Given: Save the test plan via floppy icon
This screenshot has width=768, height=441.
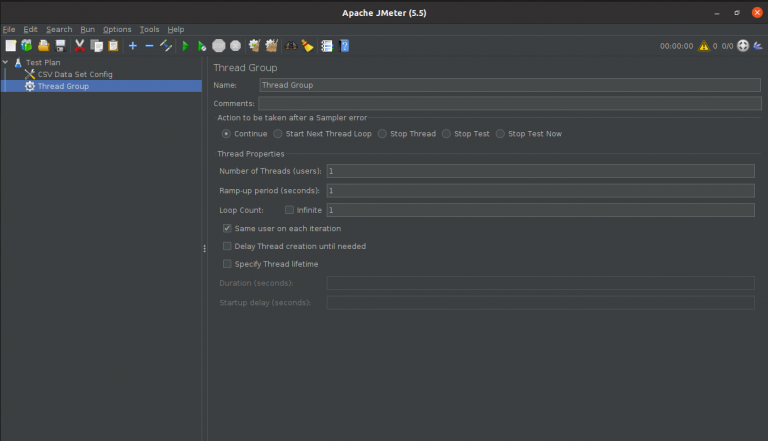Looking at the screenshot, I should point(60,46).
